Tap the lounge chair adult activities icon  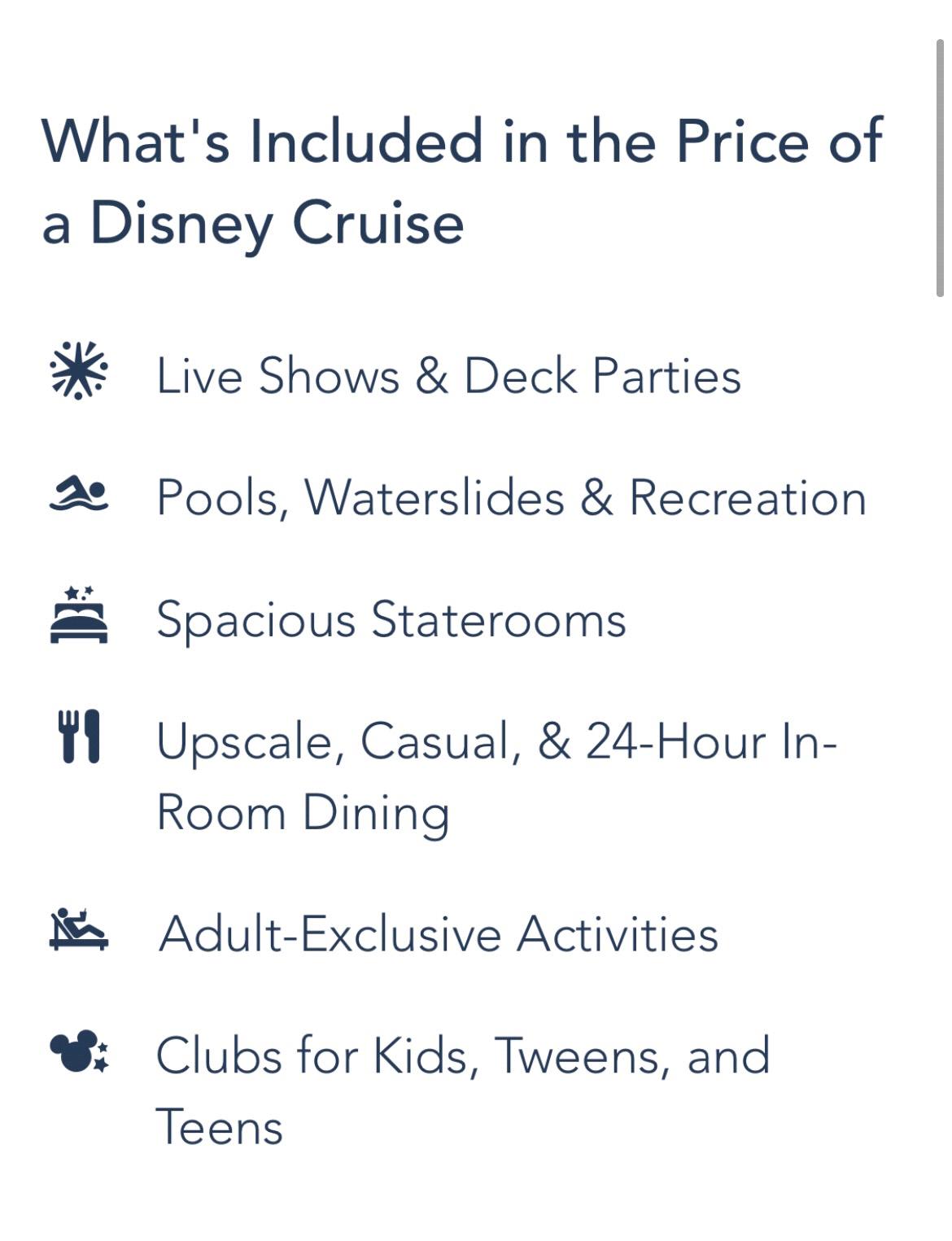point(78,929)
